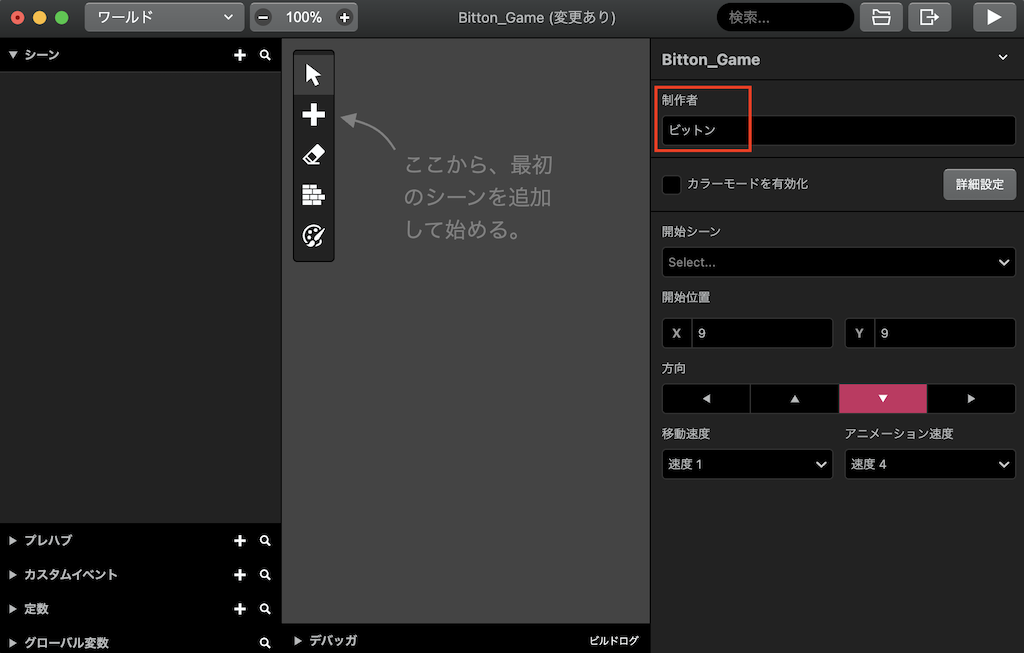The image size is (1024, 653).
Task: Open the 開始シーン Select dropdown
Action: pos(839,262)
